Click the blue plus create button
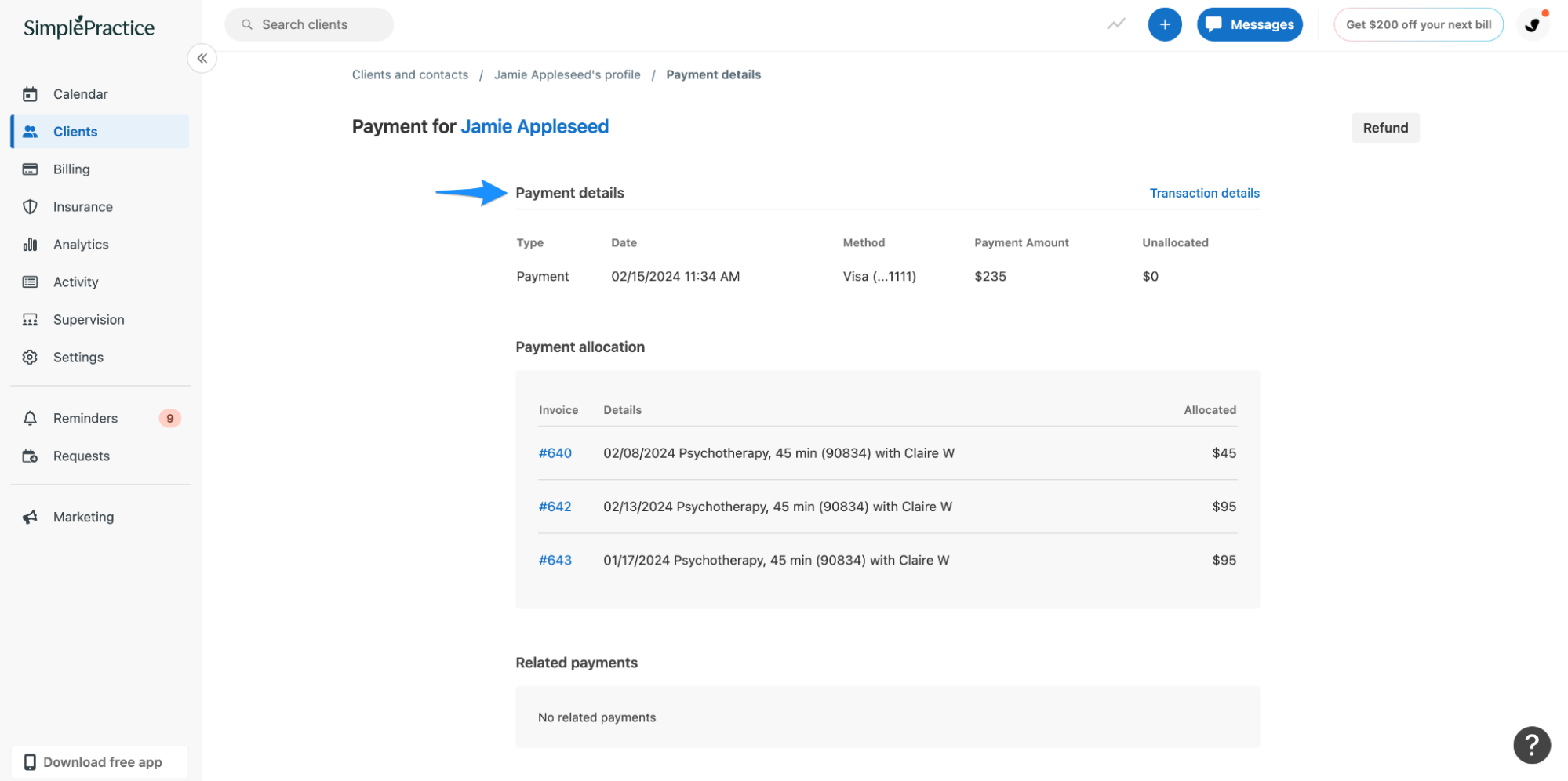The image size is (1568, 781). [x=1165, y=25]
